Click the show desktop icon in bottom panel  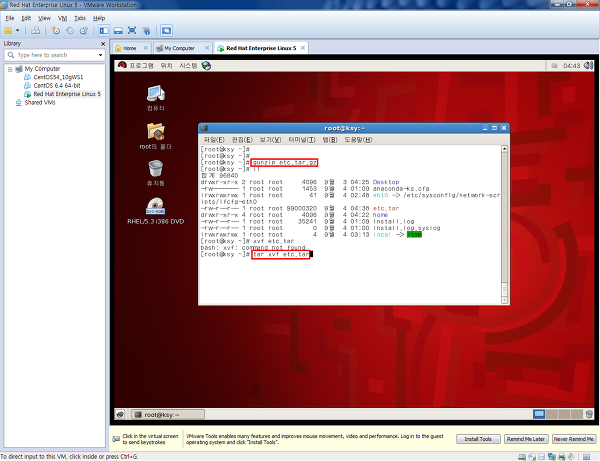[x=121, y=414]
